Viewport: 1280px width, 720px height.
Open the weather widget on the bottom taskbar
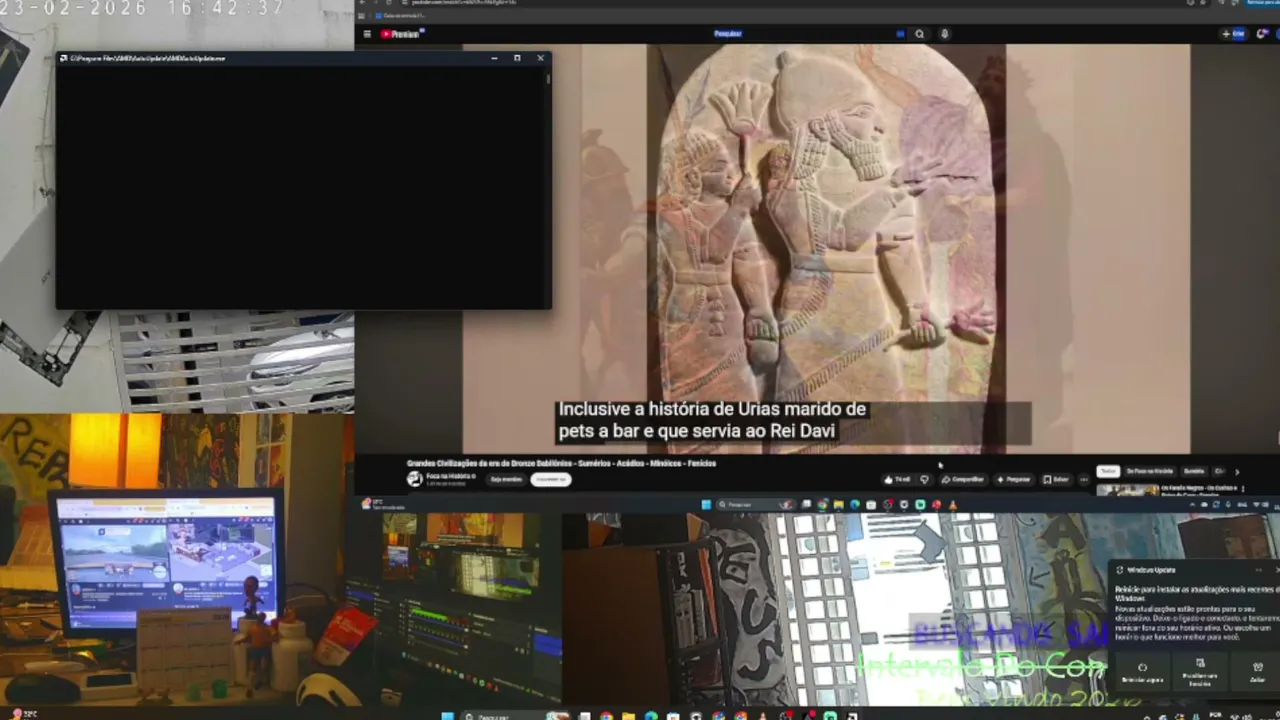25,714
